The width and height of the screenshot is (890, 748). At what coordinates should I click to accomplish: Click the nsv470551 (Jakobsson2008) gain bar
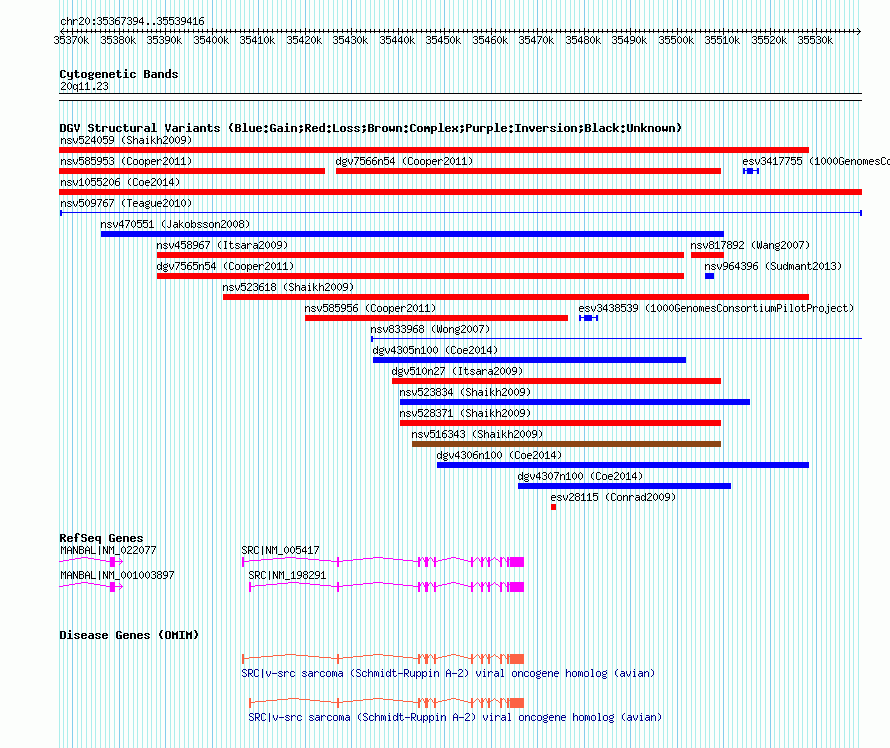tap(412, 234)
